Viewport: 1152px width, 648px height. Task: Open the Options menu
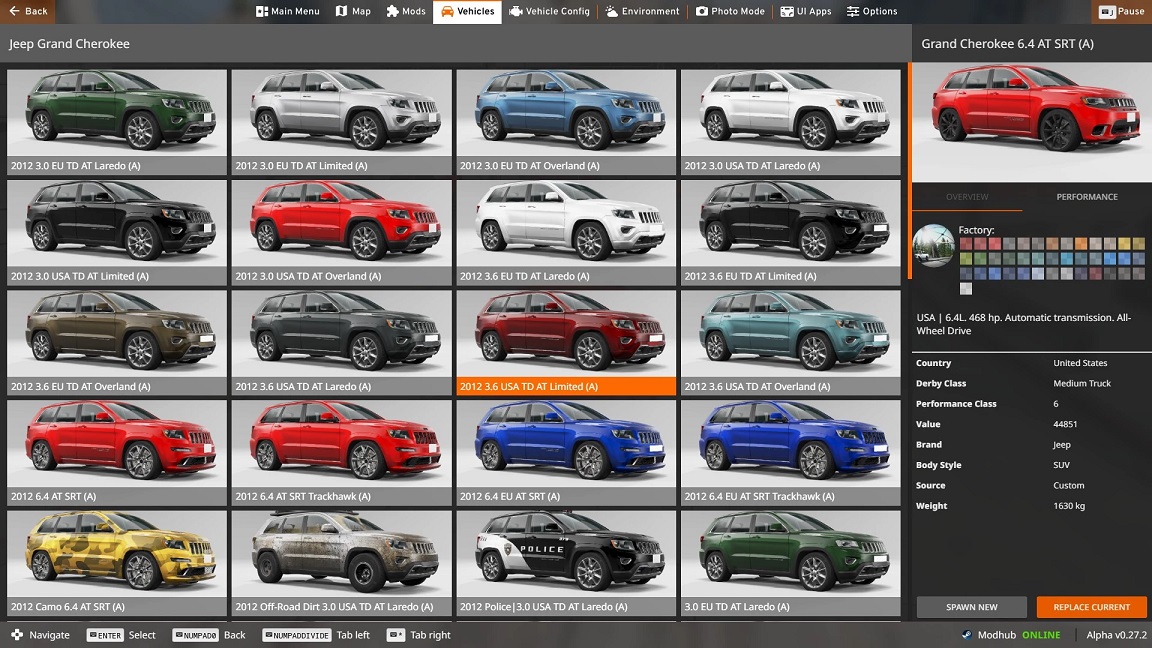871,11
